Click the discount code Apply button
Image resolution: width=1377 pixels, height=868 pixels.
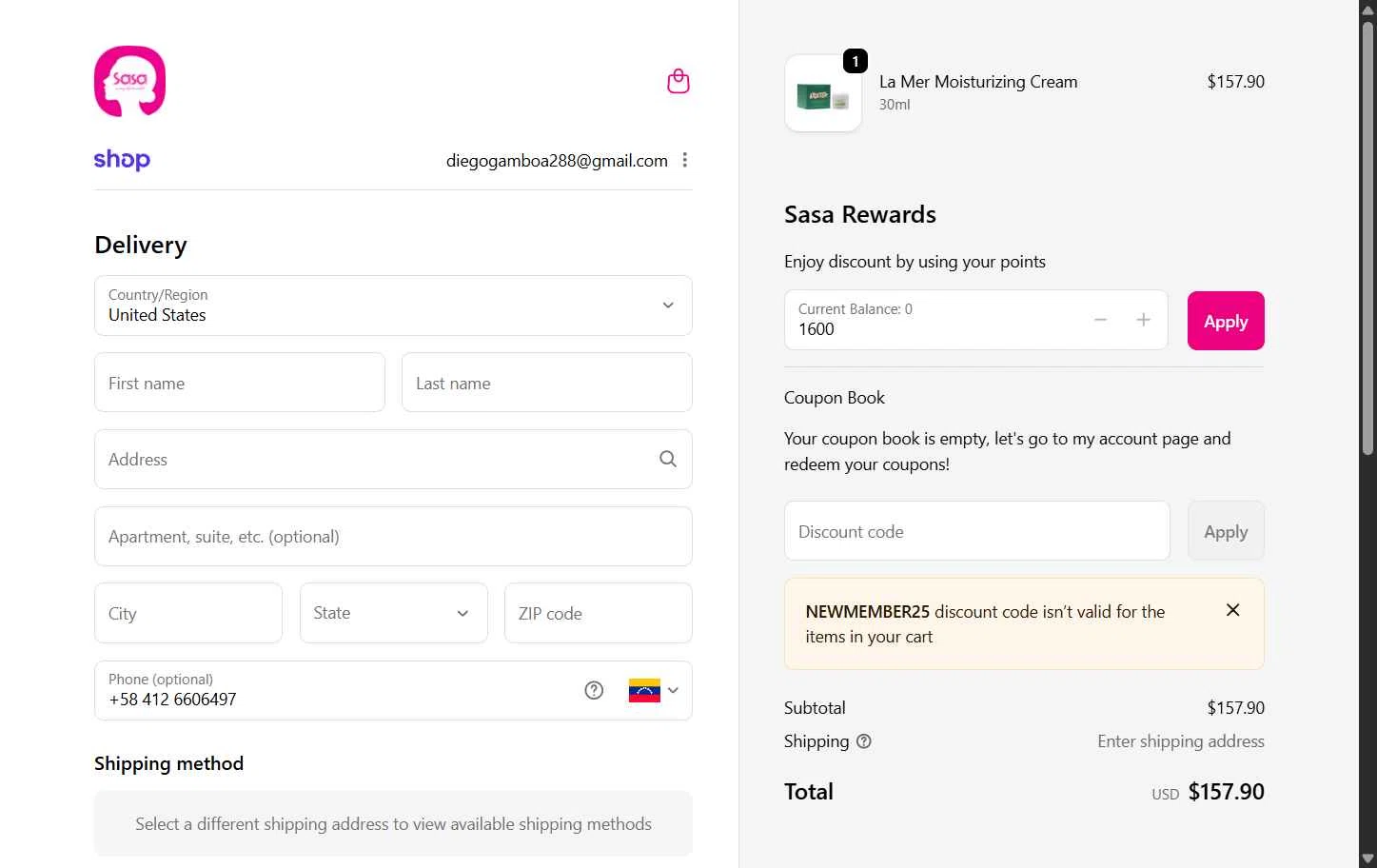[1226, 531]
